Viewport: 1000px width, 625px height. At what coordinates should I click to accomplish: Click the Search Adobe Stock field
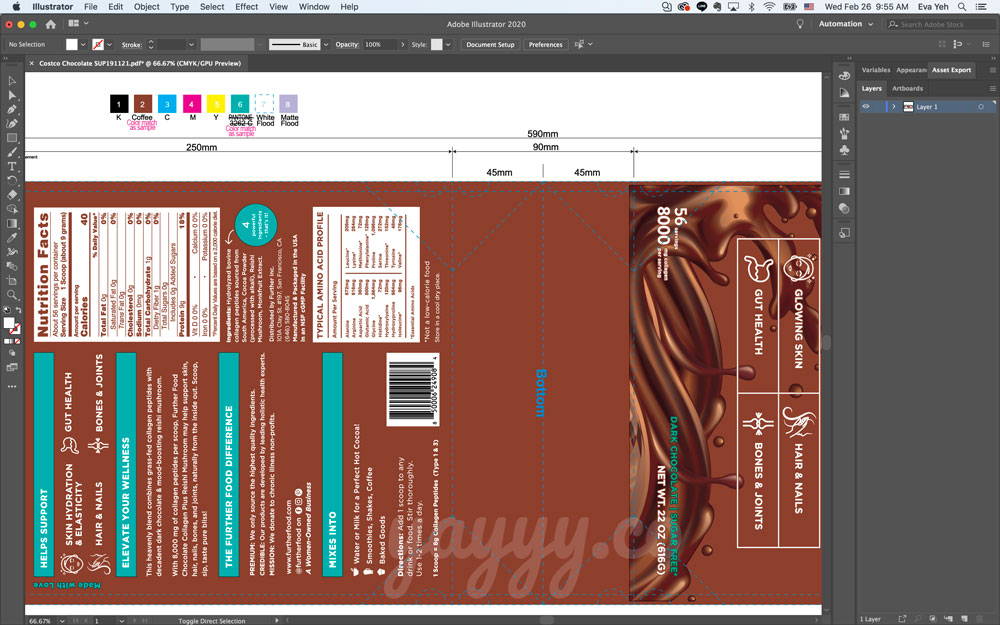pos(940,24)
